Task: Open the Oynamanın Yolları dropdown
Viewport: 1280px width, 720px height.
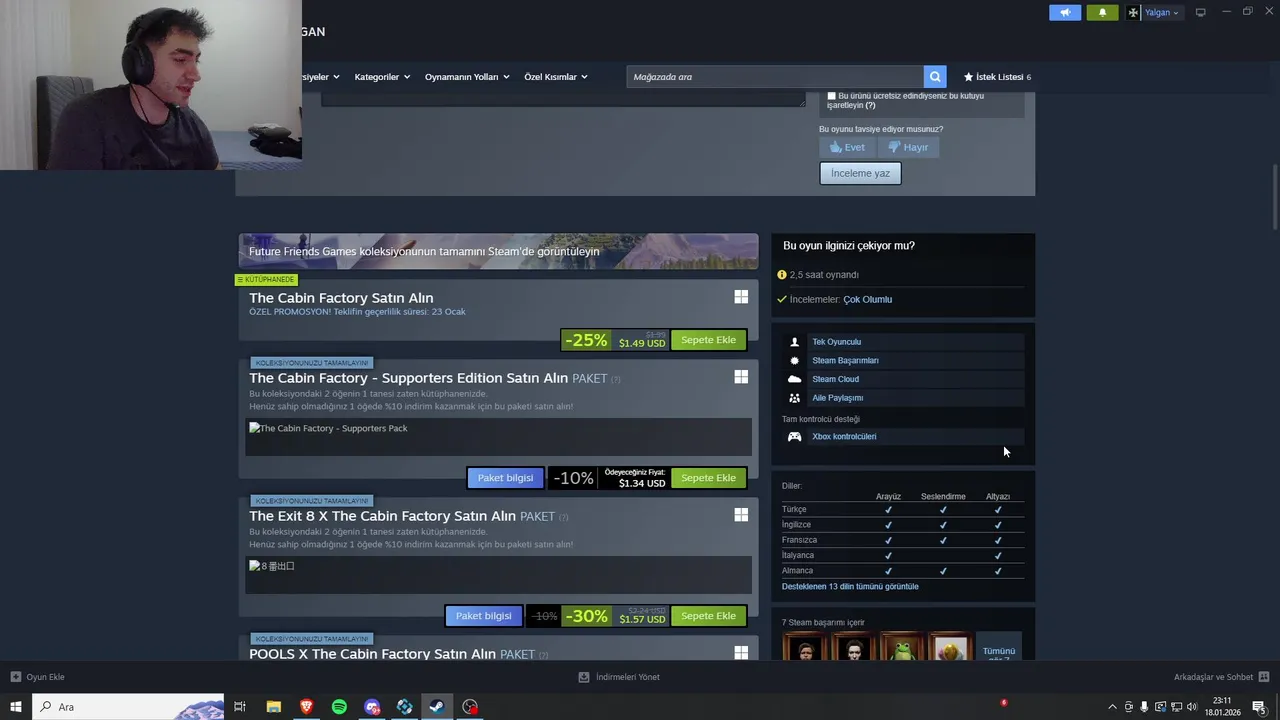Action: tap(467, 77)
